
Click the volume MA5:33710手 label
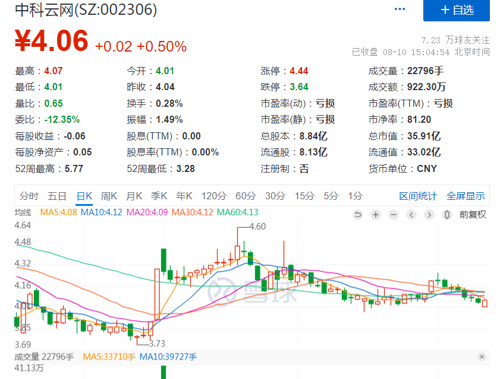109,357
